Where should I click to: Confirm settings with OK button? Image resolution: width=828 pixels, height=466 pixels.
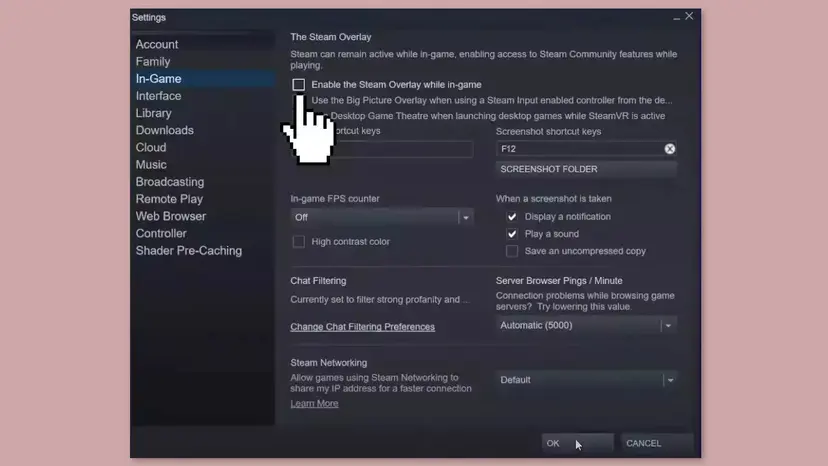(578, 443)
